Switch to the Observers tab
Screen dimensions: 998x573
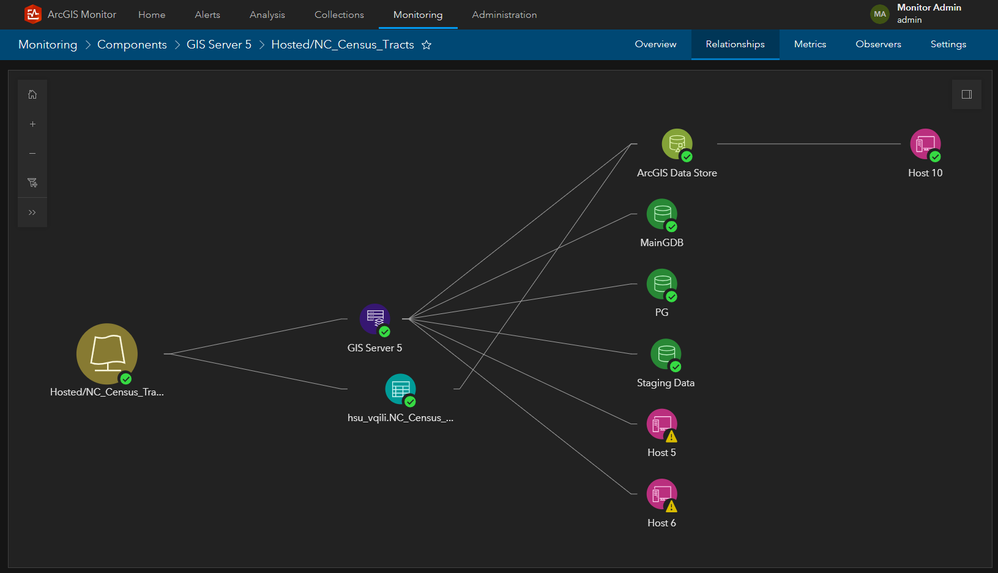click(x=878, y=44)
